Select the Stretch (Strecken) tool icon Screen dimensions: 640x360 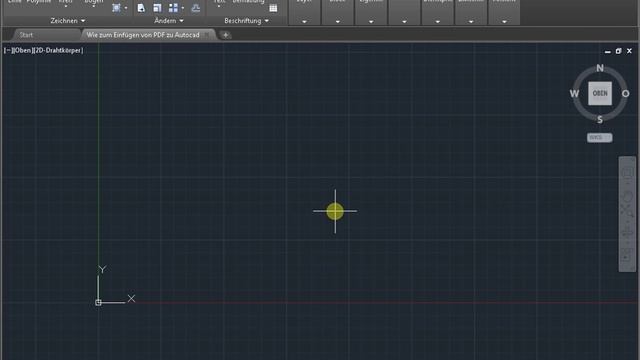[x=141, y=8]
